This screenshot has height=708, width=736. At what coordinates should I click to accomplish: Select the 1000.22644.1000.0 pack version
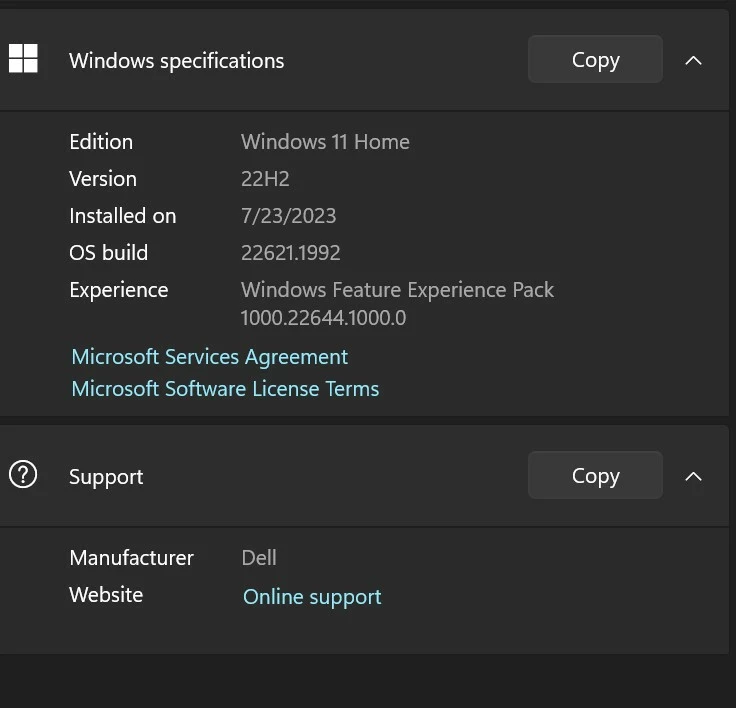(323, 318)
